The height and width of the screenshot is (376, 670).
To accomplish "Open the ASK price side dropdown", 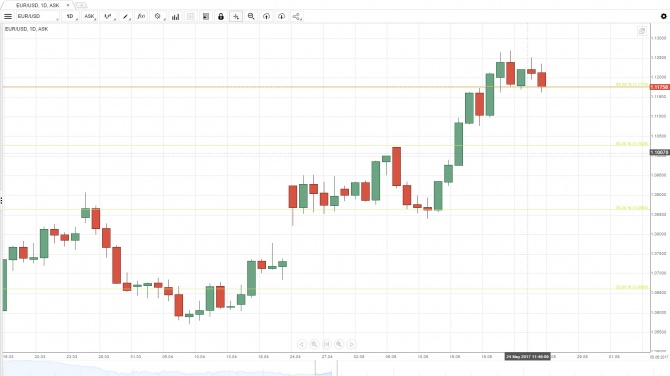I will click(x=90, y=16).
